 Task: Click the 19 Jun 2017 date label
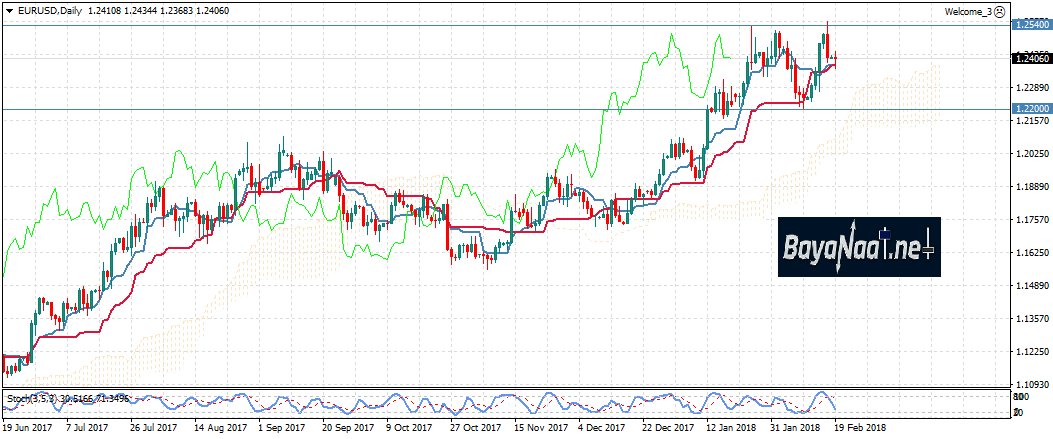(28, 427)
